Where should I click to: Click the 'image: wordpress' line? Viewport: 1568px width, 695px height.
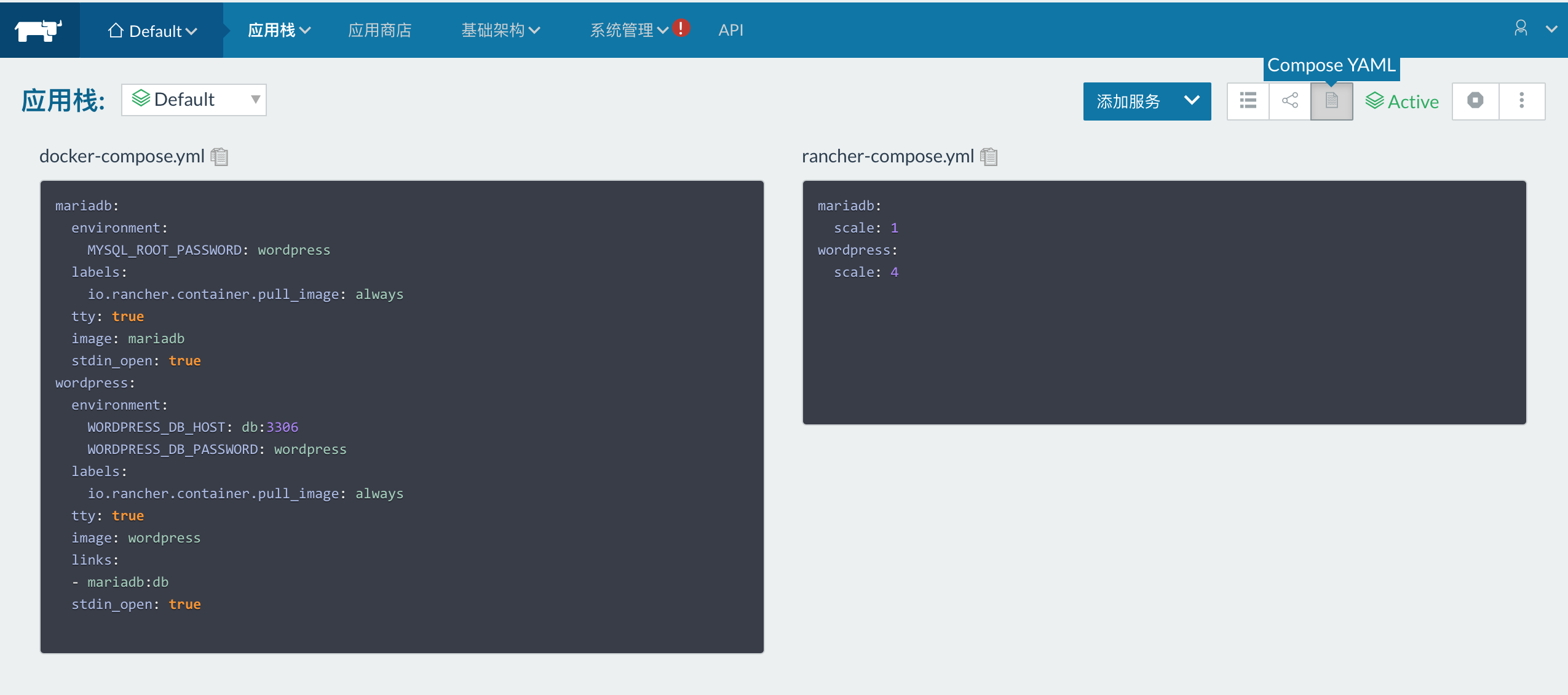pos(135,538)
